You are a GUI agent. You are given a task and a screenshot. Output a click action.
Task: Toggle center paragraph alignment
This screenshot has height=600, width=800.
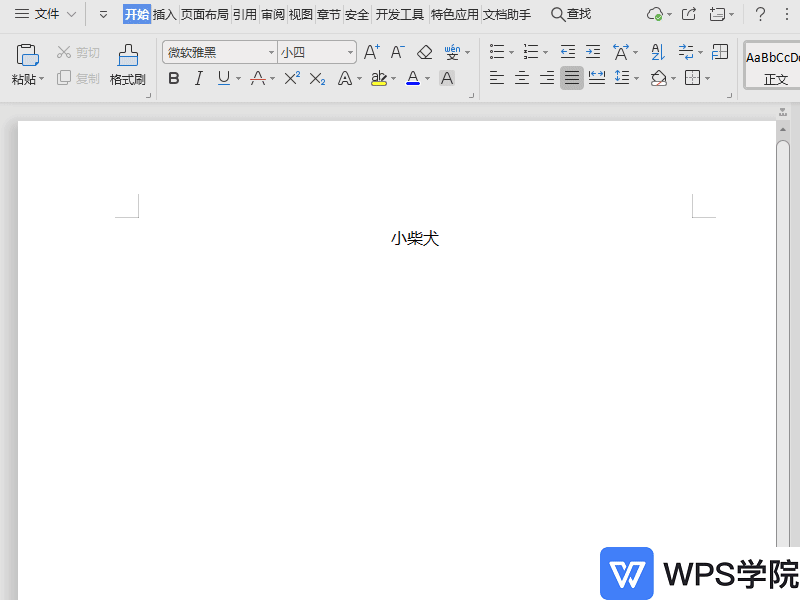point(521,78)
